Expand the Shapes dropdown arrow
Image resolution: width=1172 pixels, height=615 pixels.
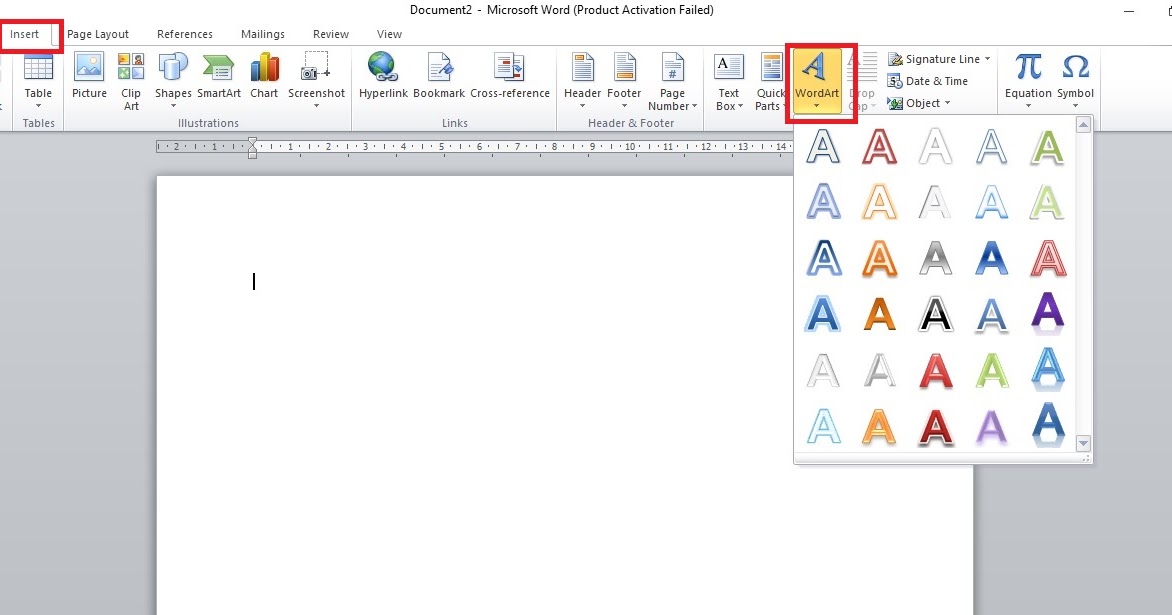pos(173,106)
